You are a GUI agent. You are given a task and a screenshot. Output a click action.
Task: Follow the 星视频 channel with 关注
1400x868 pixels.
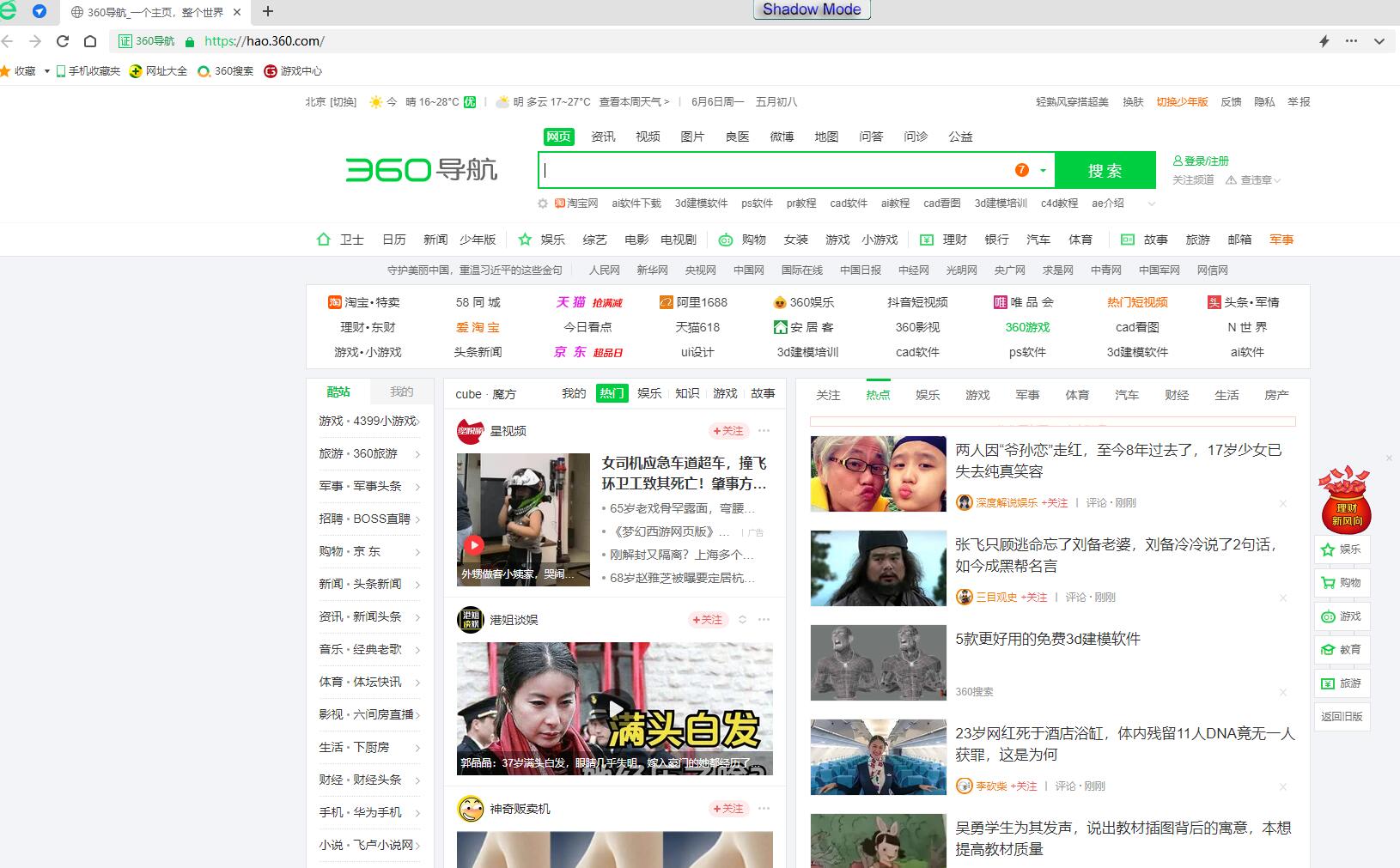pyautogui.click(x=728, y=431)
